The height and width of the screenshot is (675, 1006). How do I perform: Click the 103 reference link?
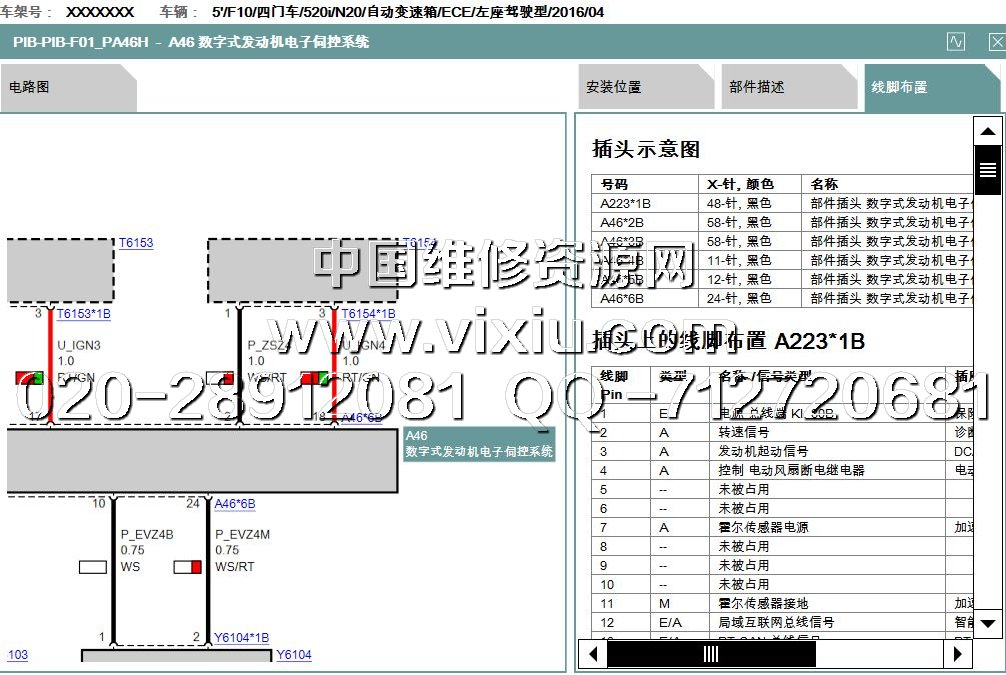pos(18,655)
